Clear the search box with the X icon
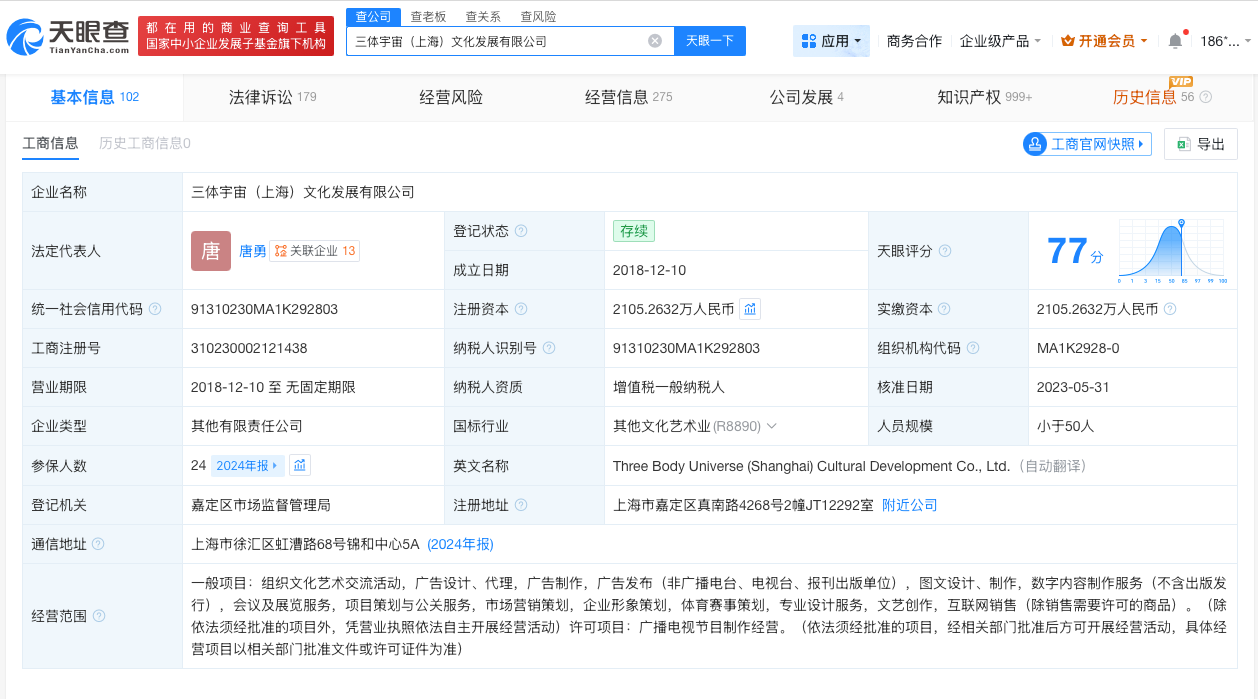Screen dimensions: 1258x699 pos(655,41)
